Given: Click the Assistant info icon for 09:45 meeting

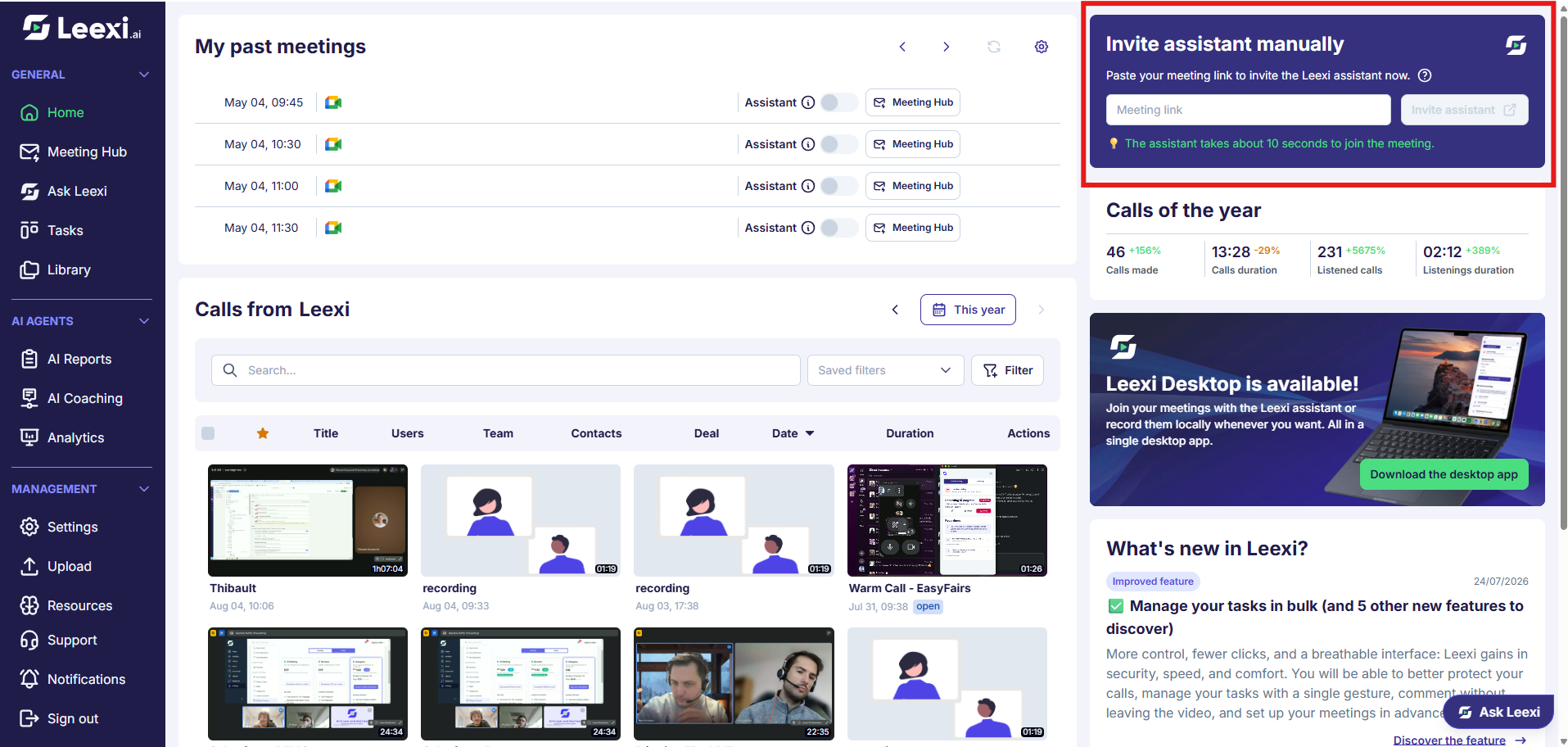Looking at the screenshot, I should tap(808, 102).
